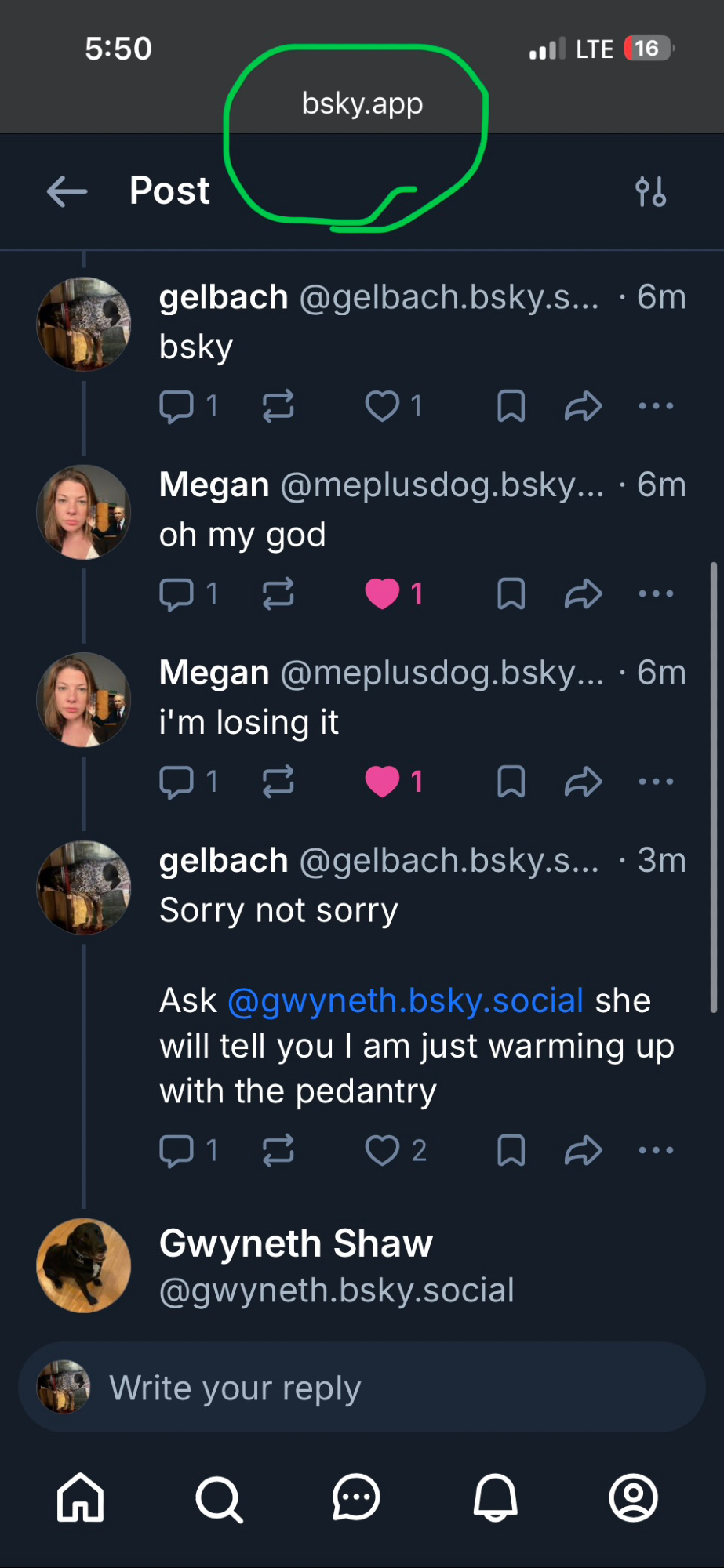The image size is (724, 1568).
Task: Go back using the arrow beside Post
Action: [x=67, y=191]
